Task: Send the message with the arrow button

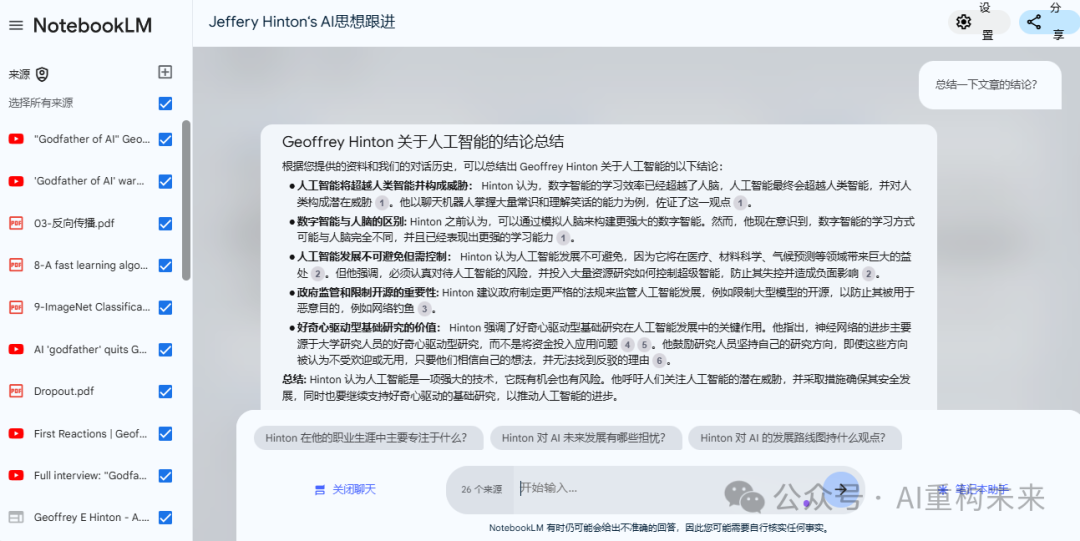Action: tap(841, 489)
